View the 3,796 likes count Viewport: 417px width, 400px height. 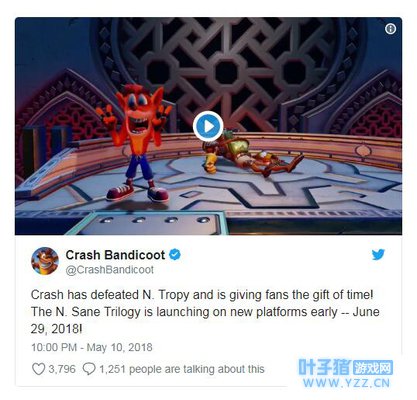coord(62,369)
